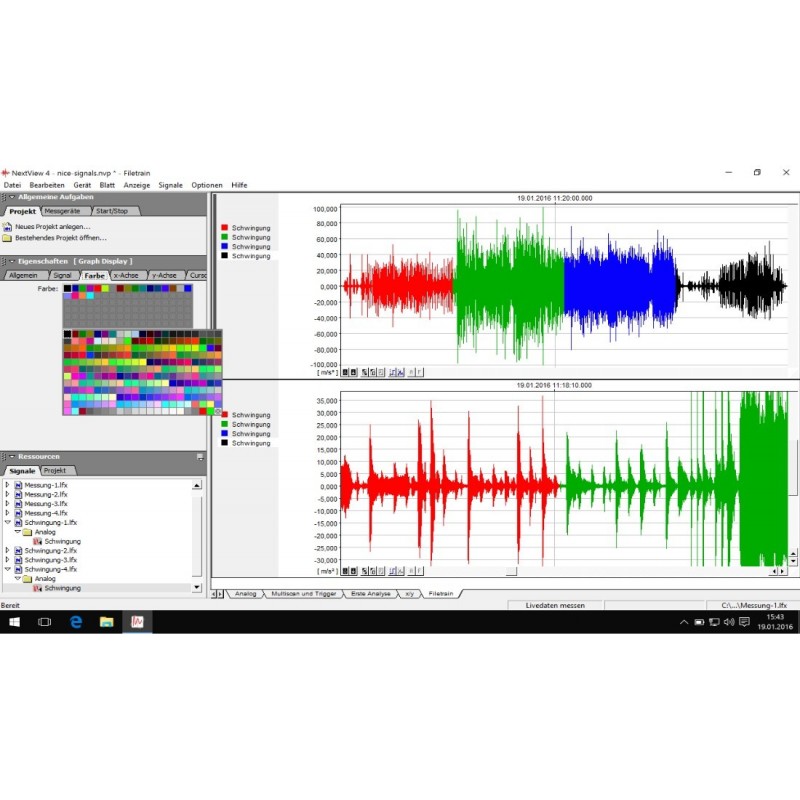This screenshot has width=800, height=800.
Task: Open Bestehendes Projekt via folder icon
Action: [7, 237]
